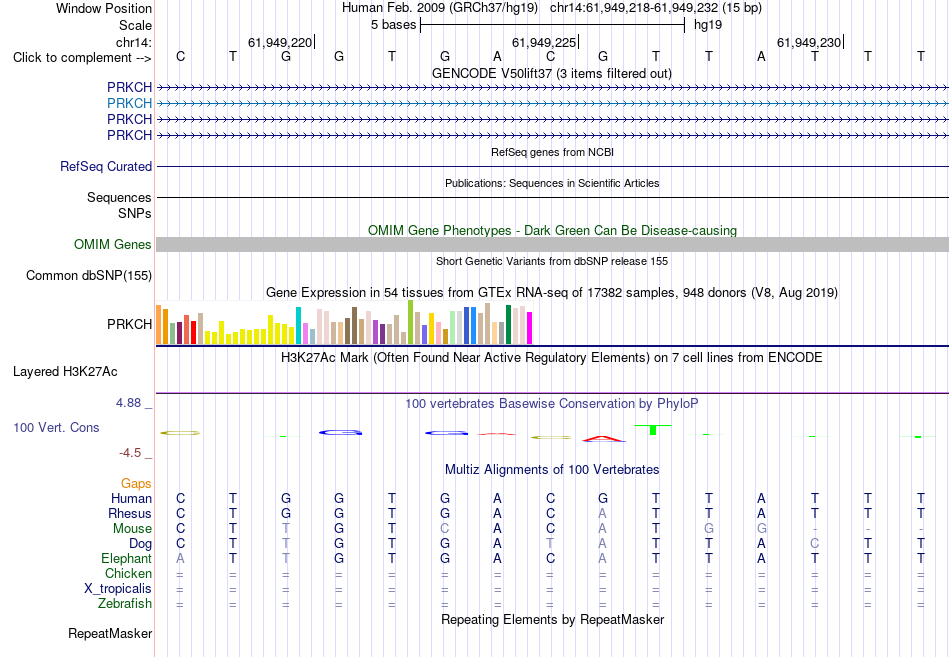The height and width of the screenshot is (657, 950).
Task: Open the GENCODE V50lift37 track title
Action: (551, 73)
